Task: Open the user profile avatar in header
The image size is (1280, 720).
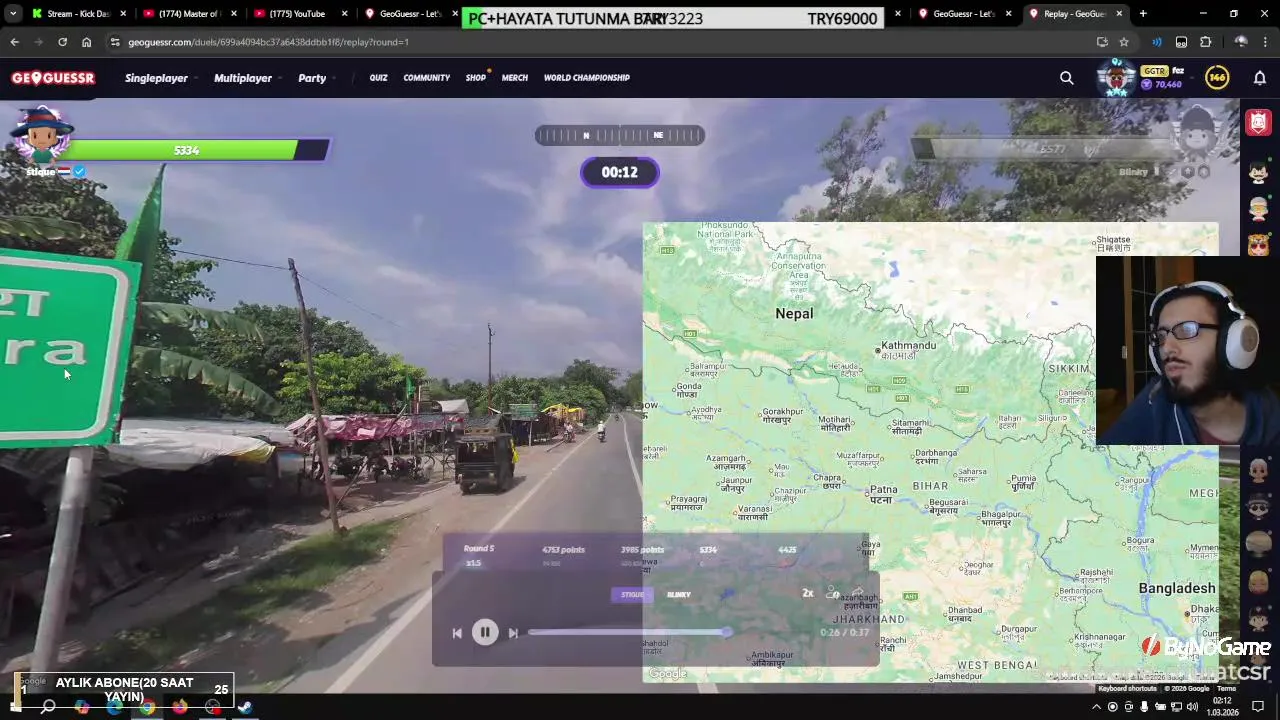Action: point(1116,78)
